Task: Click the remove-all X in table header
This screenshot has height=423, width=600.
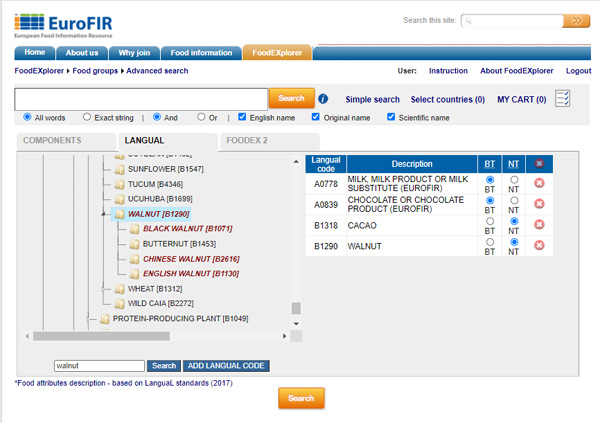Action: click(539, 164)
